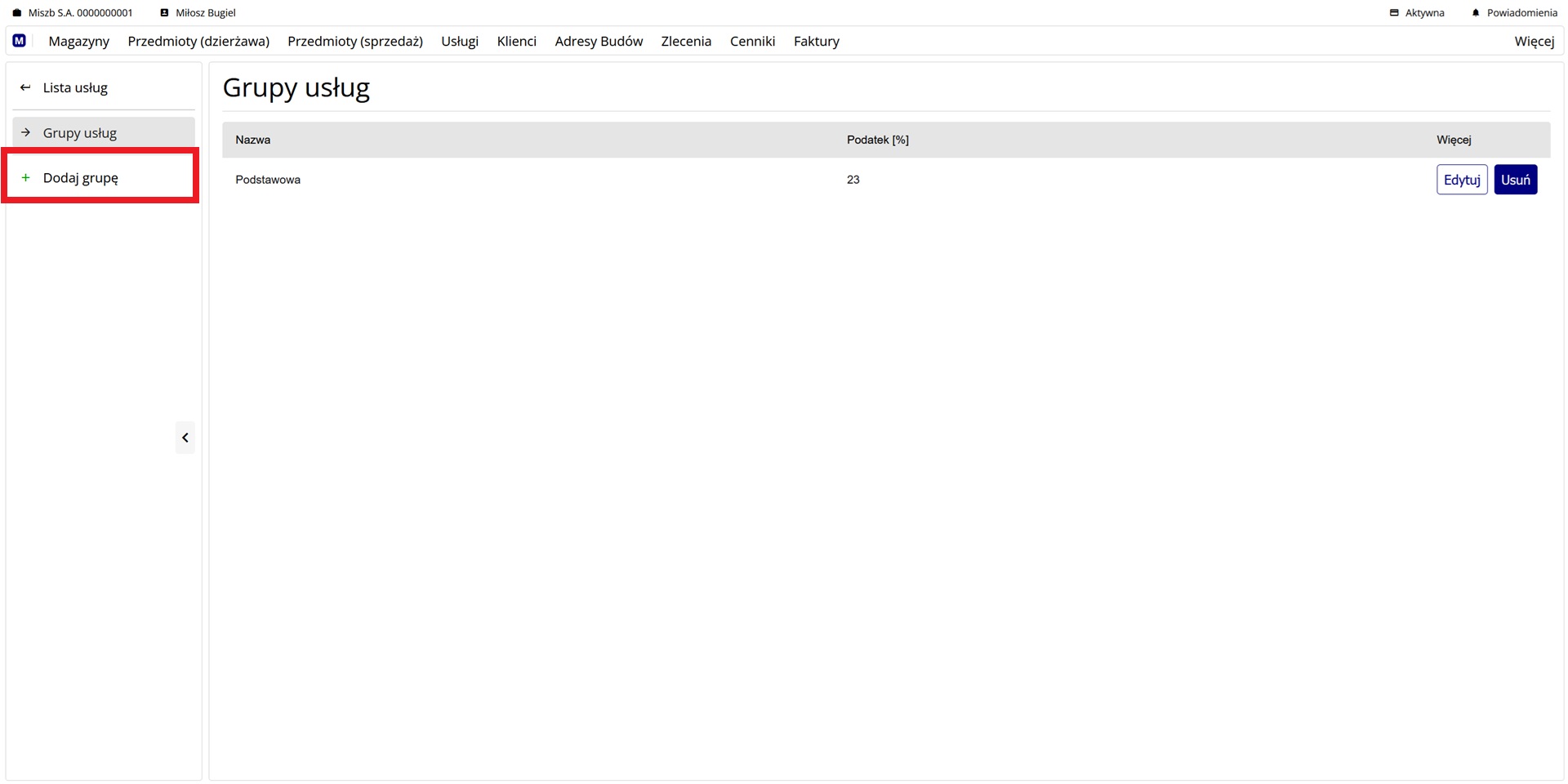Open Cenniki from the top navigation
Viewport: 1568px width, 784px height.
pos(752,41)
